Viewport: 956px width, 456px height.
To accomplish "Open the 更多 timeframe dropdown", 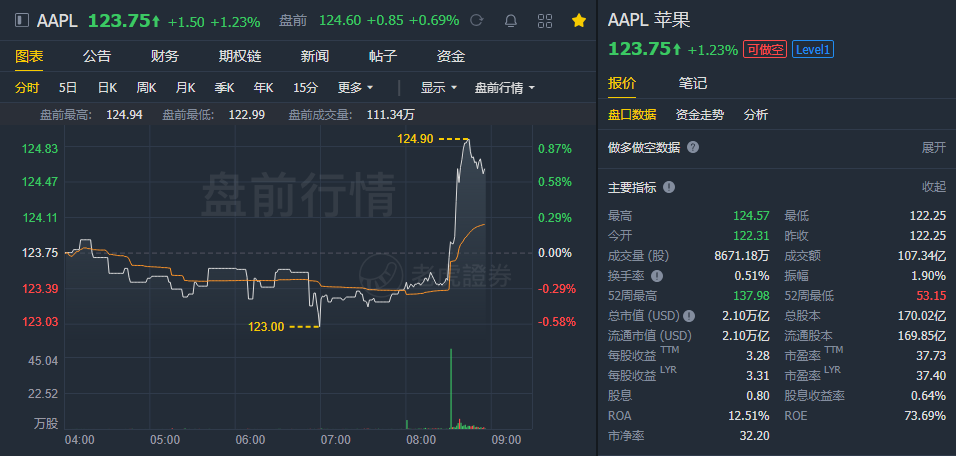I will coord(356,88).
